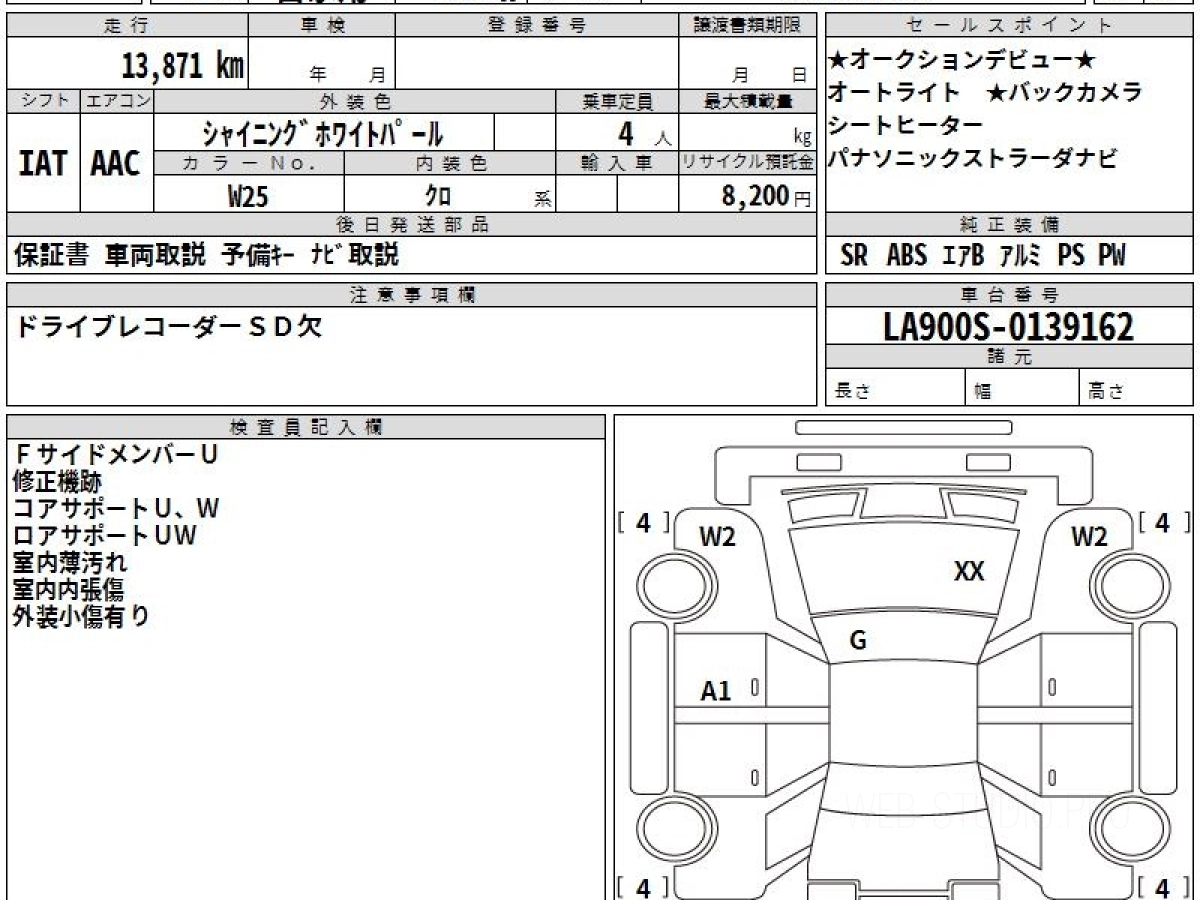Click the 長さ dimension label

pyautogui.click(x=852, y=392)
